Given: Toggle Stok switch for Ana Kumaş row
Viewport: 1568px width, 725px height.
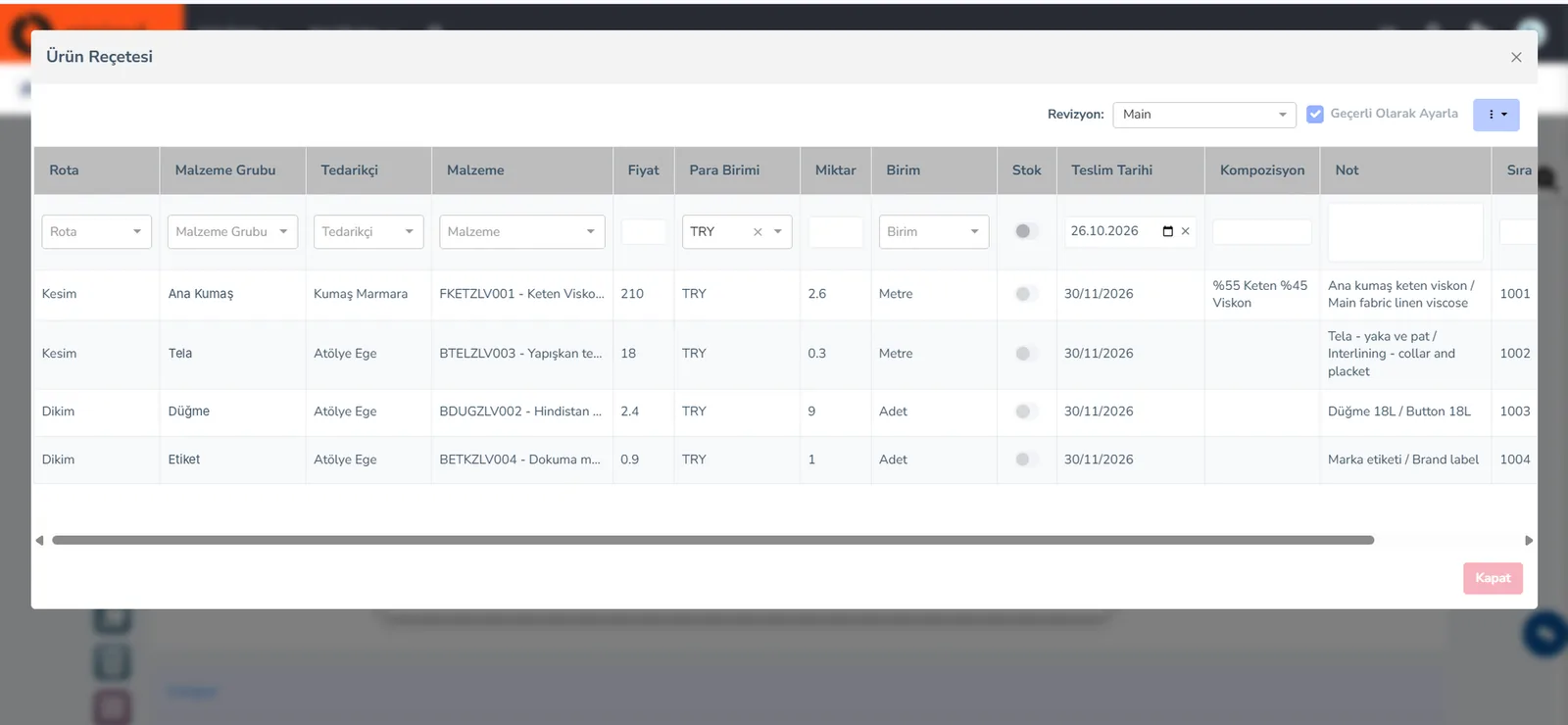Looking at the screenshot, I should 1026,294.
